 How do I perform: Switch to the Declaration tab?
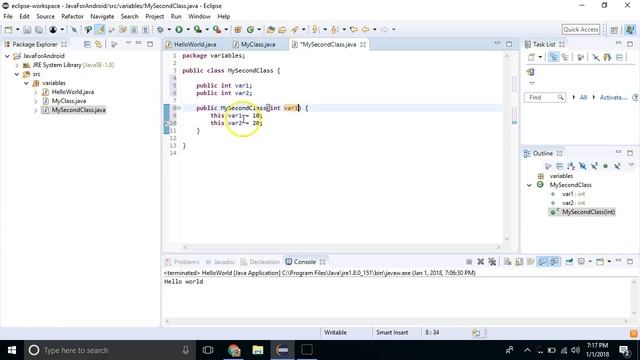(260, 262)
